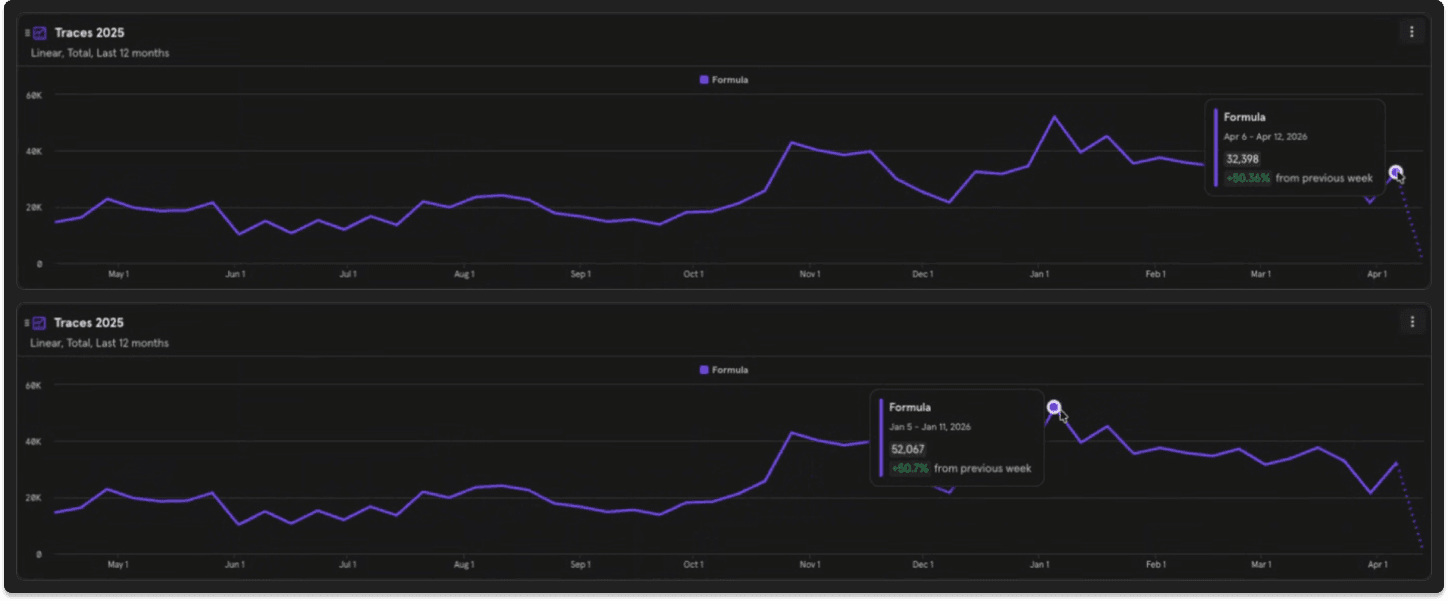The image size is (1448, 601).
Task: Click the Mar 1 axis label in bottom chart
Action: click(x=1261, y=564)
